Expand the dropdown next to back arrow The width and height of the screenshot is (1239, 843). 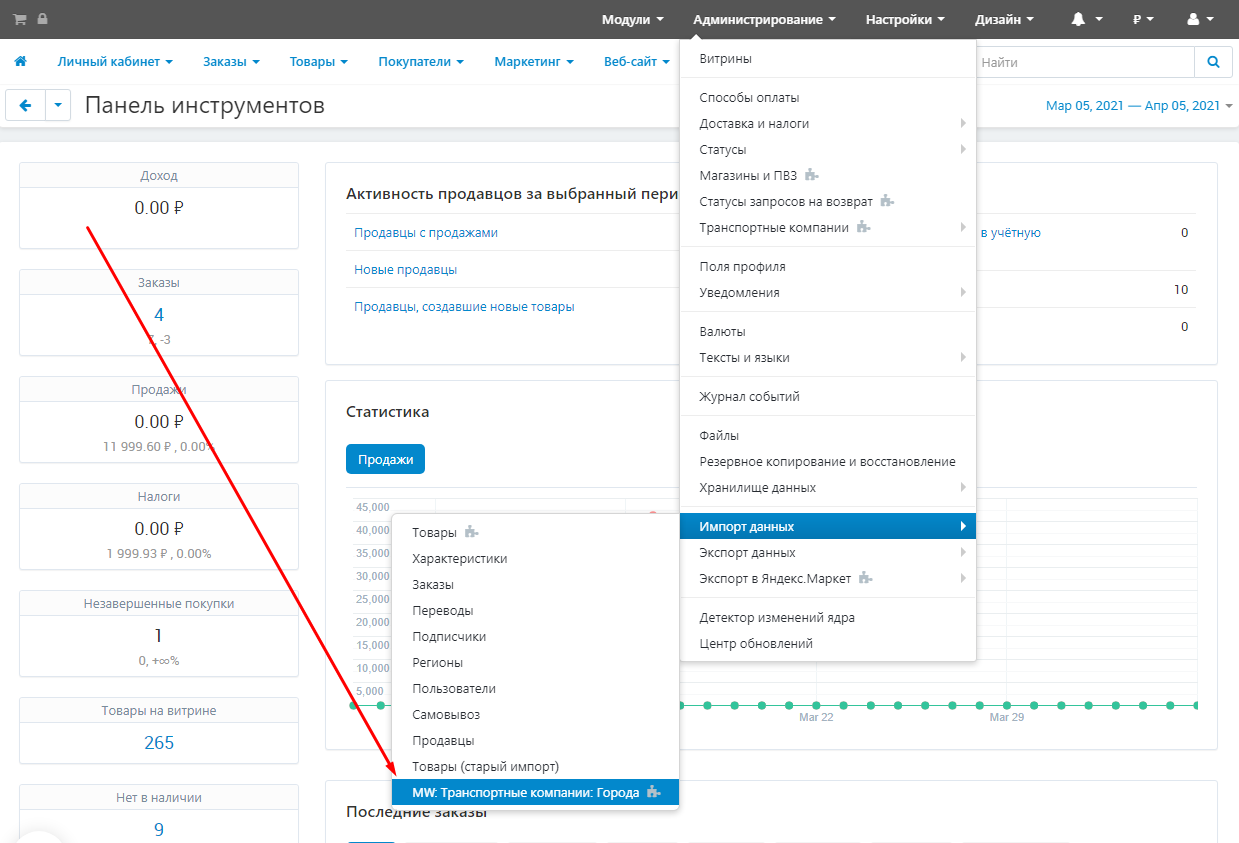click(x=58, y=105)
